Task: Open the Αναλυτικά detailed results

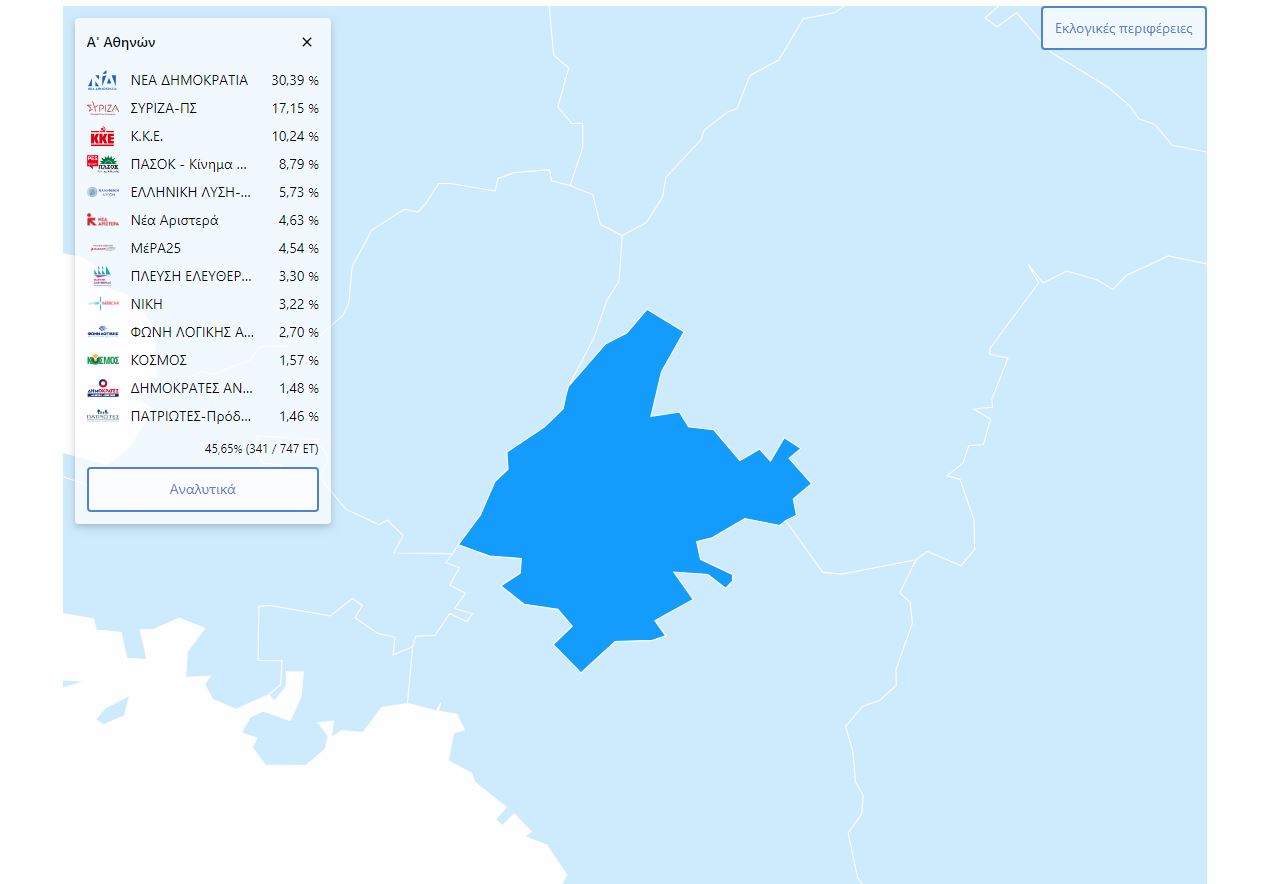Action: tap(203, 490)
